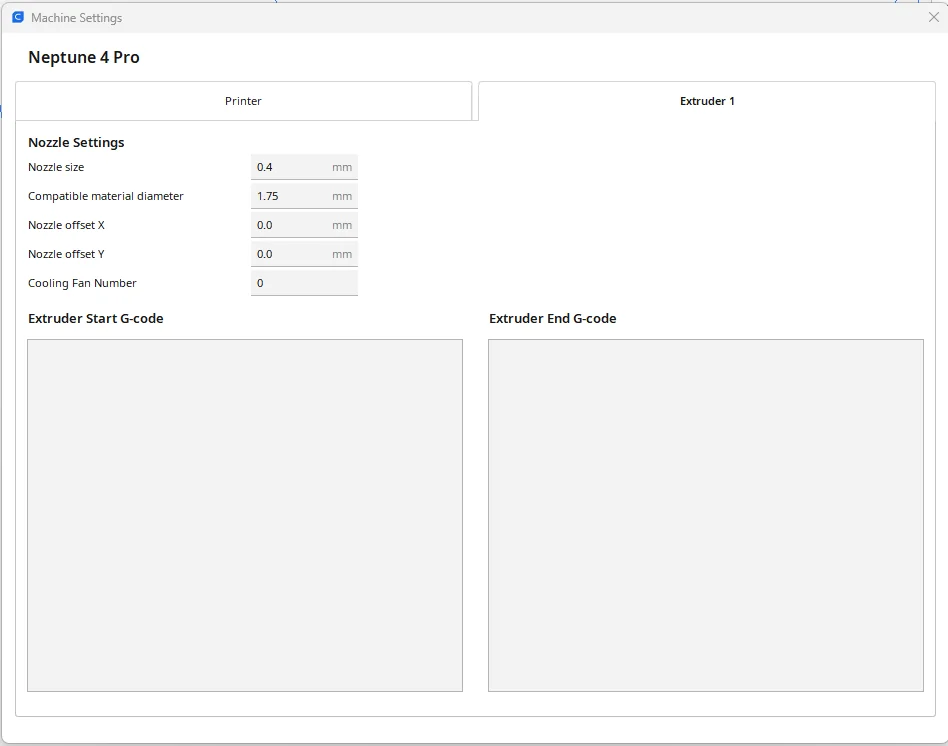The height and width of the screenshot is (746, 948).
Task: Edit the Compatible material diameter field
Action: tap(304, 196)
